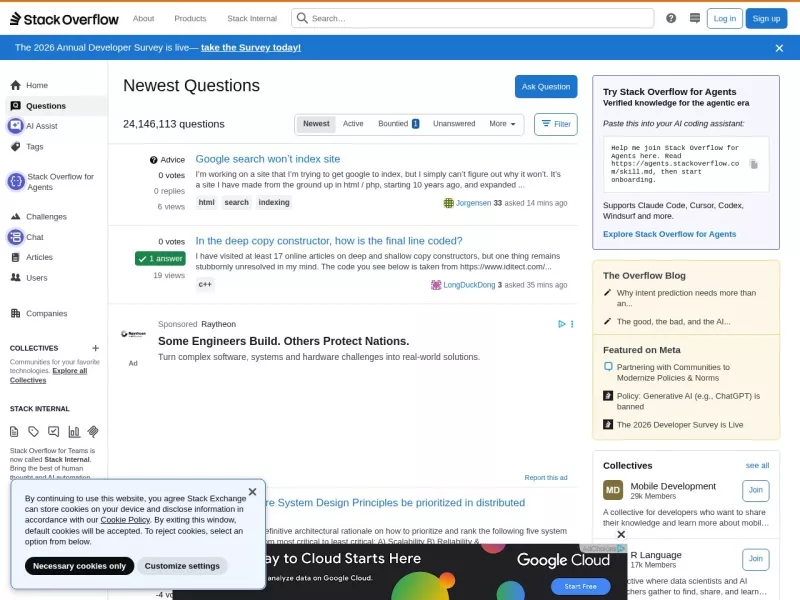This screenshot has width=800, height=600.
Task: Switch to the Unanswered tab
Action: tap(454, 124)
